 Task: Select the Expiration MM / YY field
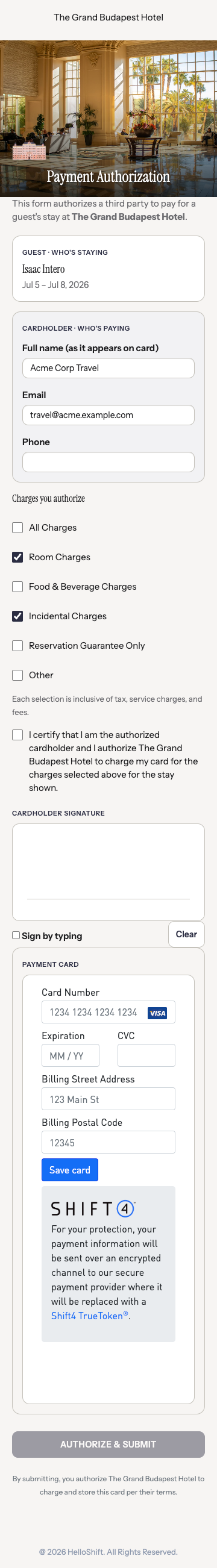(x=70, y=1055)
